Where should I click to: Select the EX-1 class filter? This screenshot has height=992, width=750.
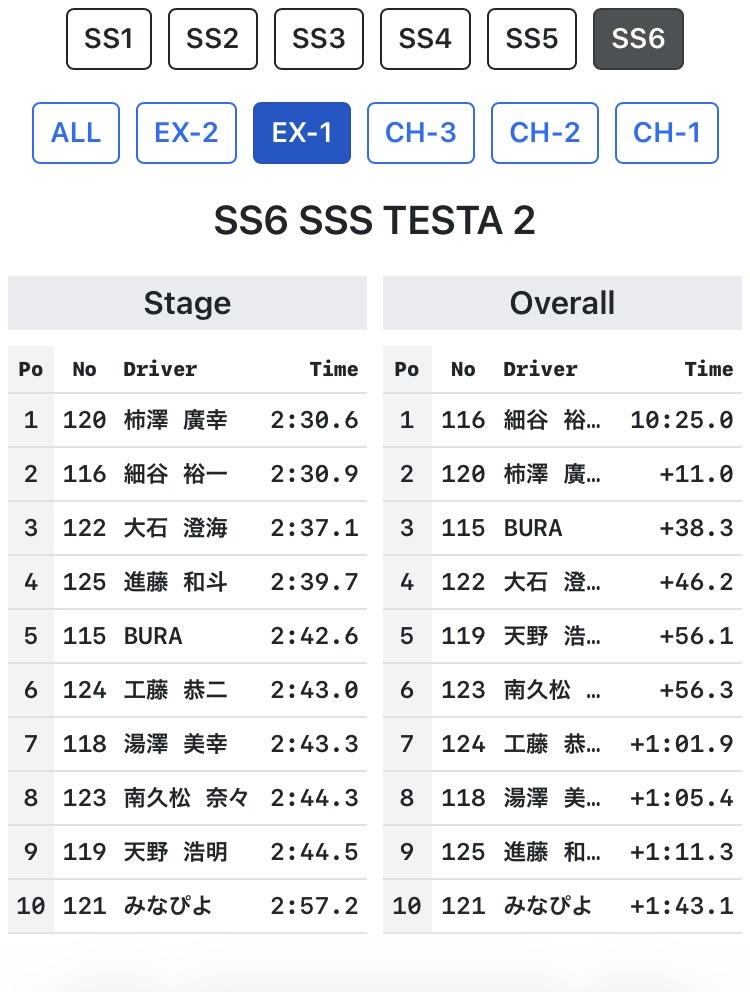pos(302,133)
